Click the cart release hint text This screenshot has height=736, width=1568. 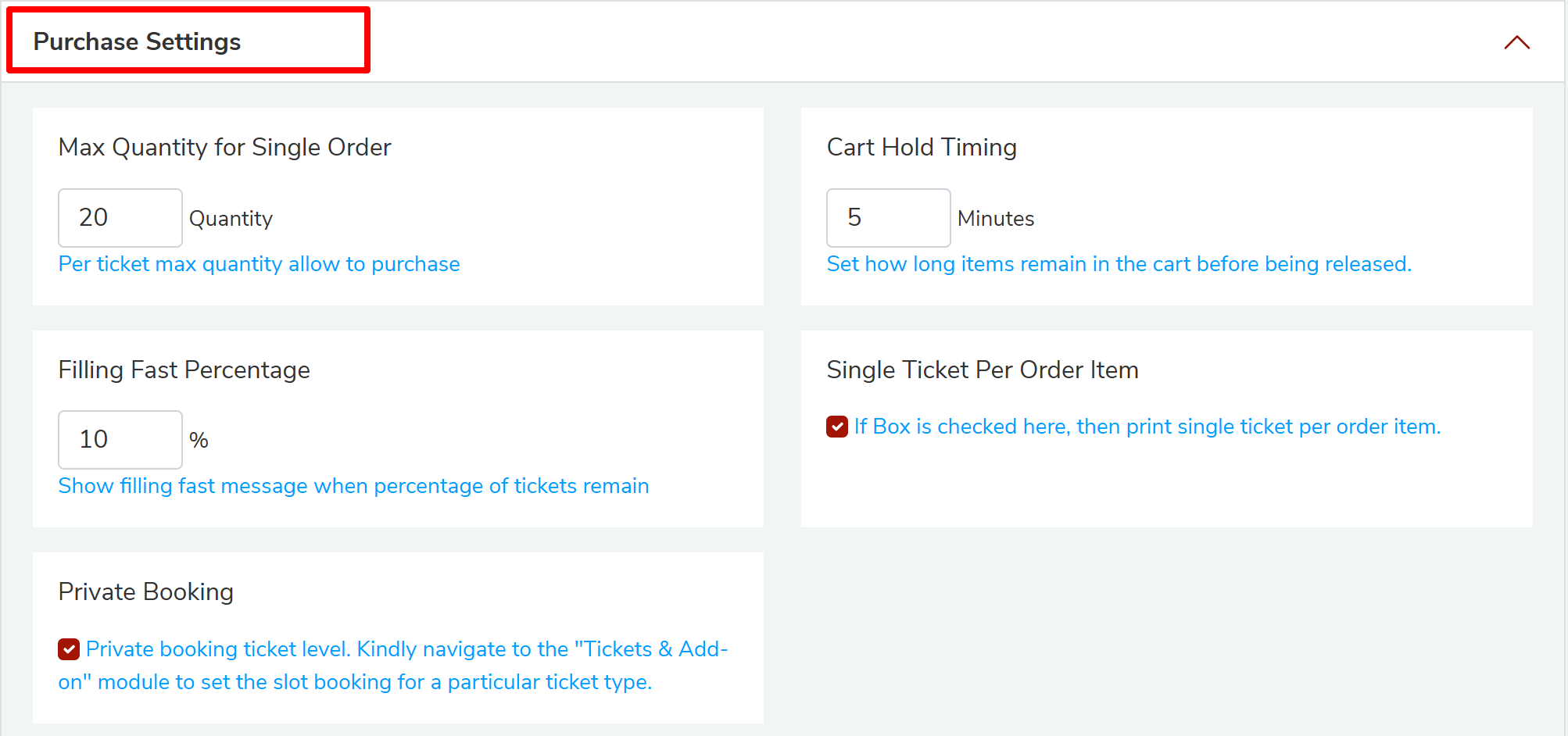point(1119,264)
